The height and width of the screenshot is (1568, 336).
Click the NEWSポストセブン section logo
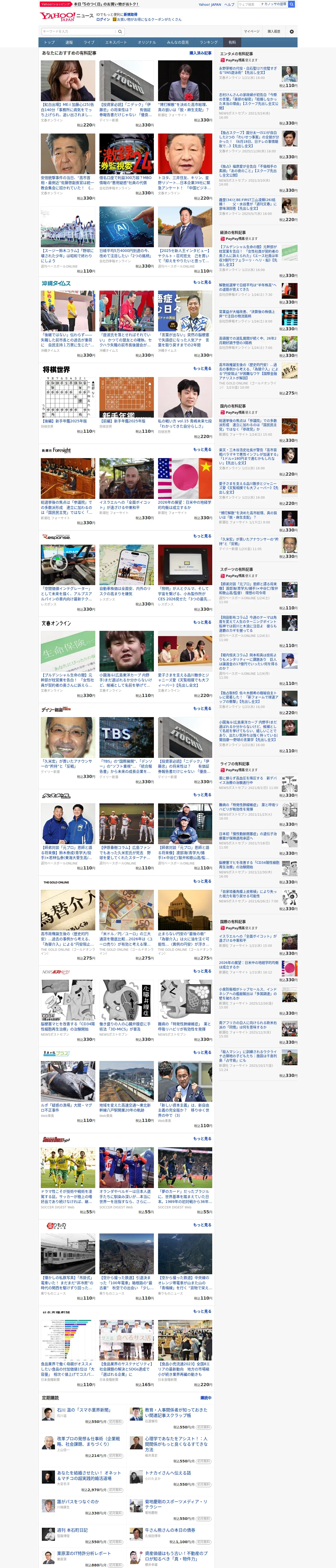point(56,972)
